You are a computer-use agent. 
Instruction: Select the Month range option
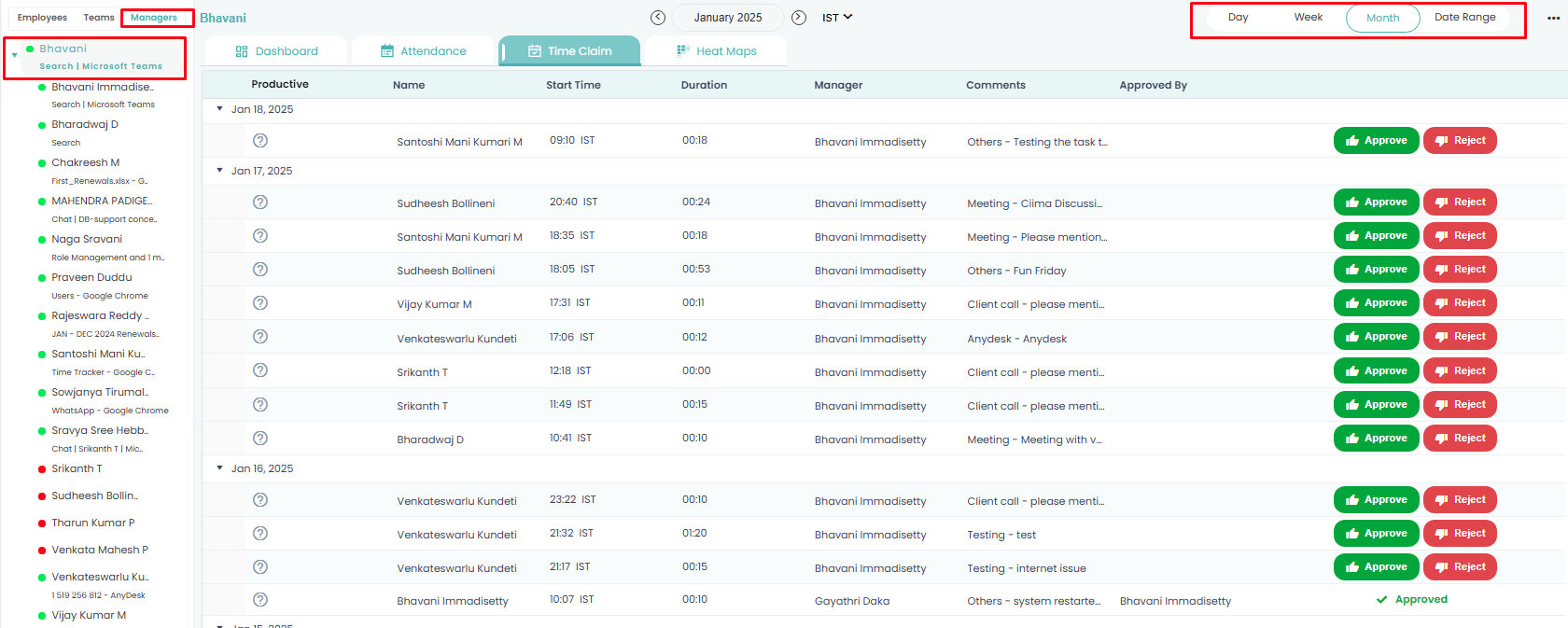(x=1383, y=18)
